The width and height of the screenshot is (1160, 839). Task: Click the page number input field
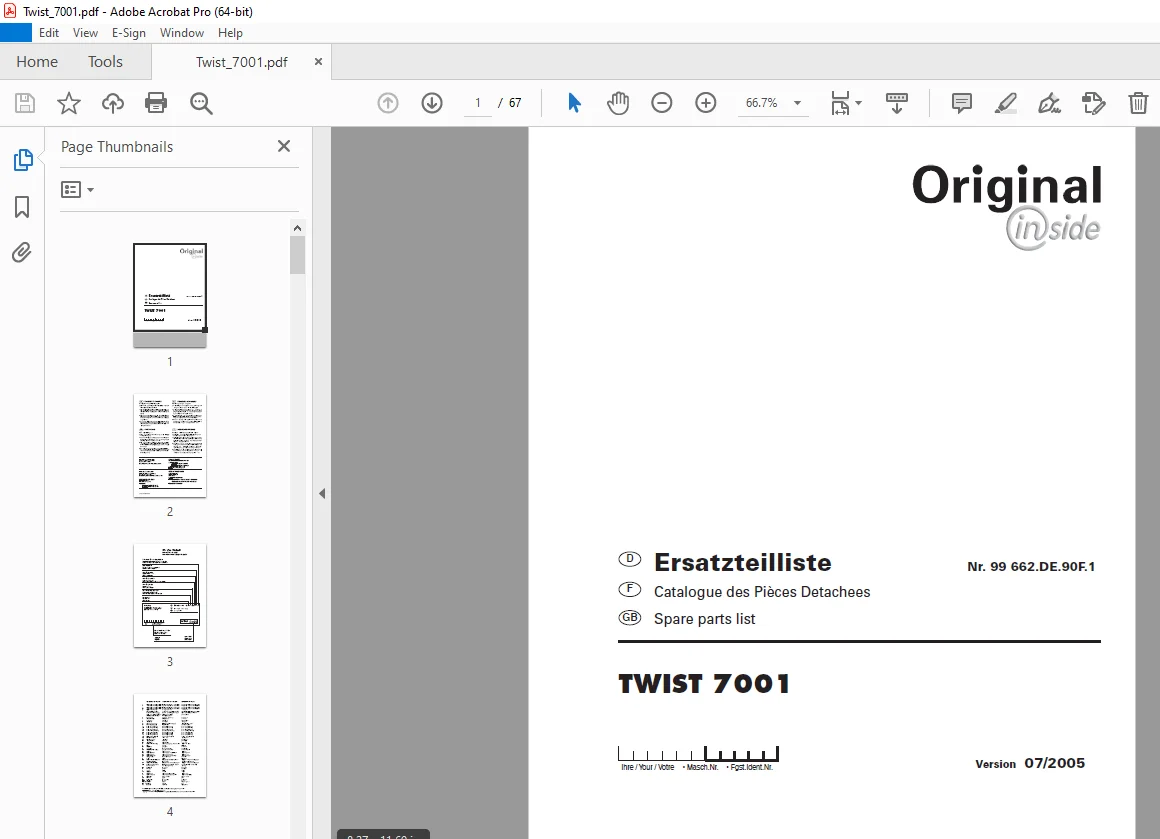pyautogui.click(x=478, y=103)
